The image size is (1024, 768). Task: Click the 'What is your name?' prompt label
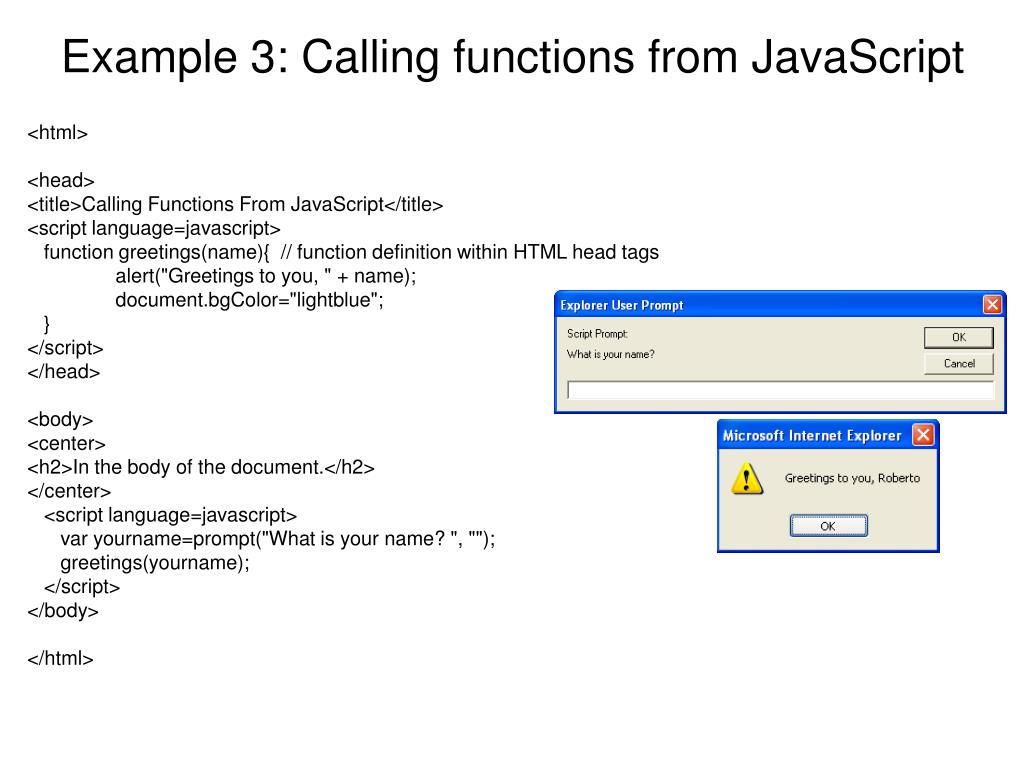[610, 354]
